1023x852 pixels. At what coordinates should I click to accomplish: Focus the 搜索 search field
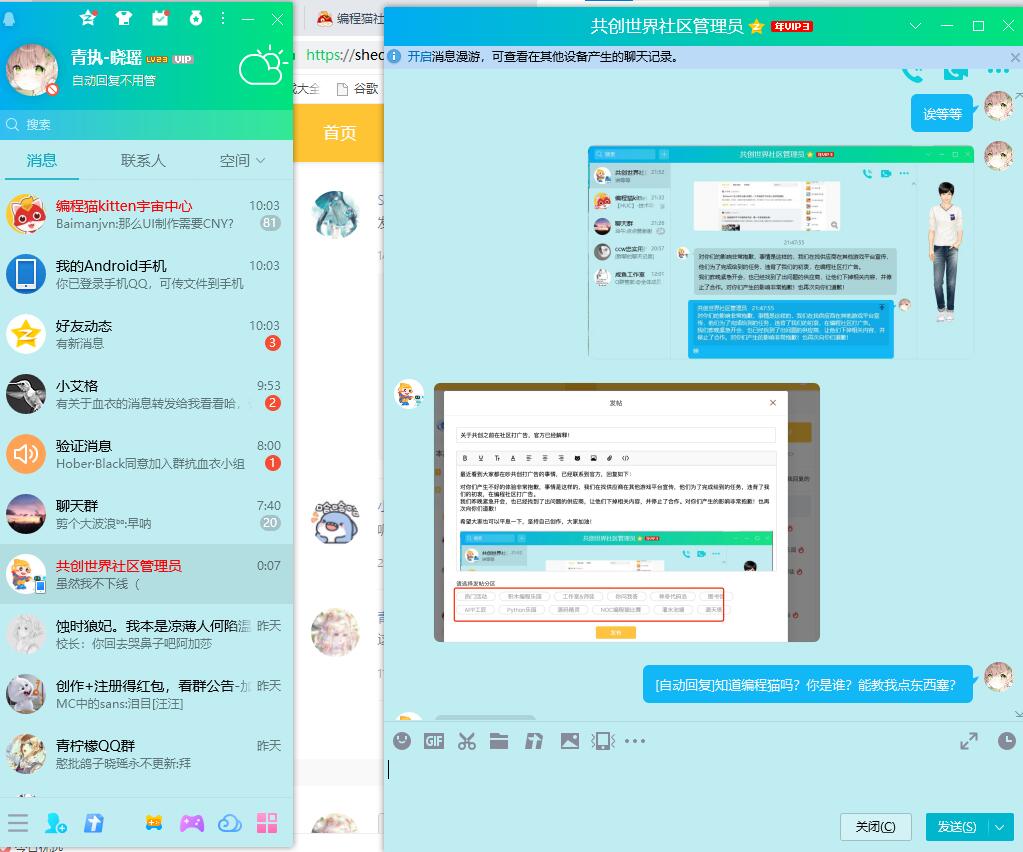point(146,125)
